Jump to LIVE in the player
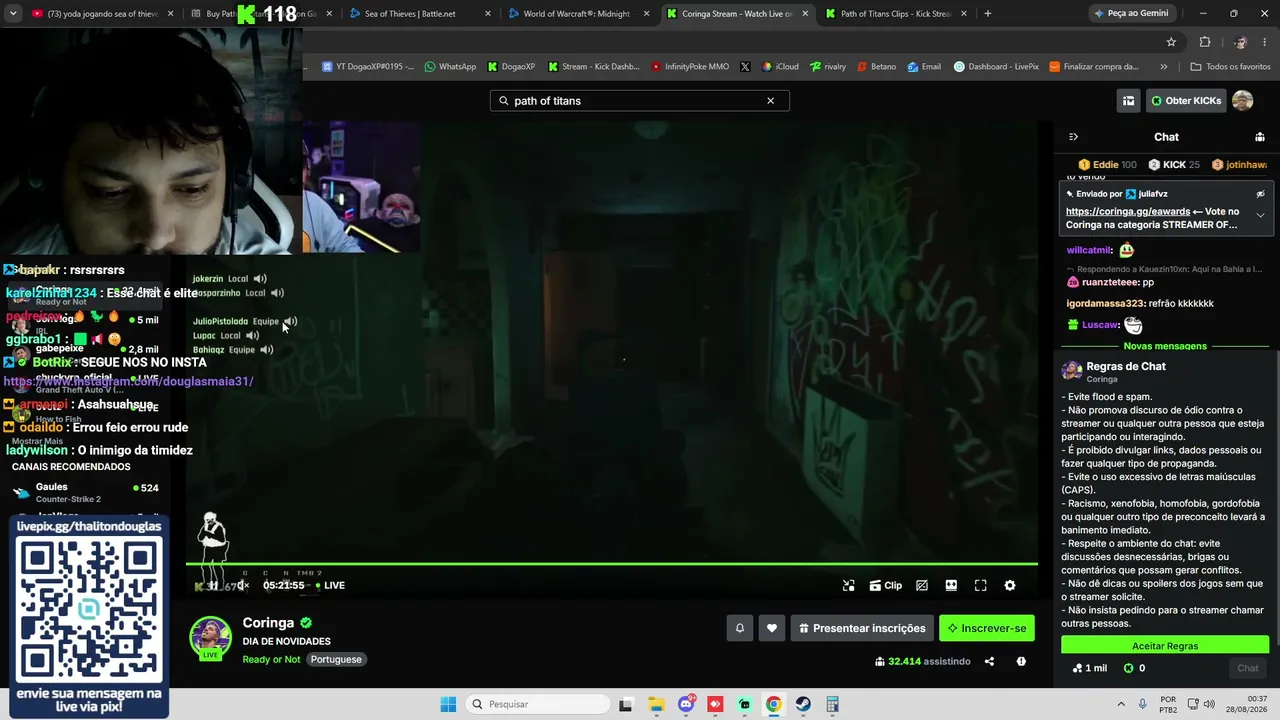This screenshot has height=720, width=1280. point(331,586)
